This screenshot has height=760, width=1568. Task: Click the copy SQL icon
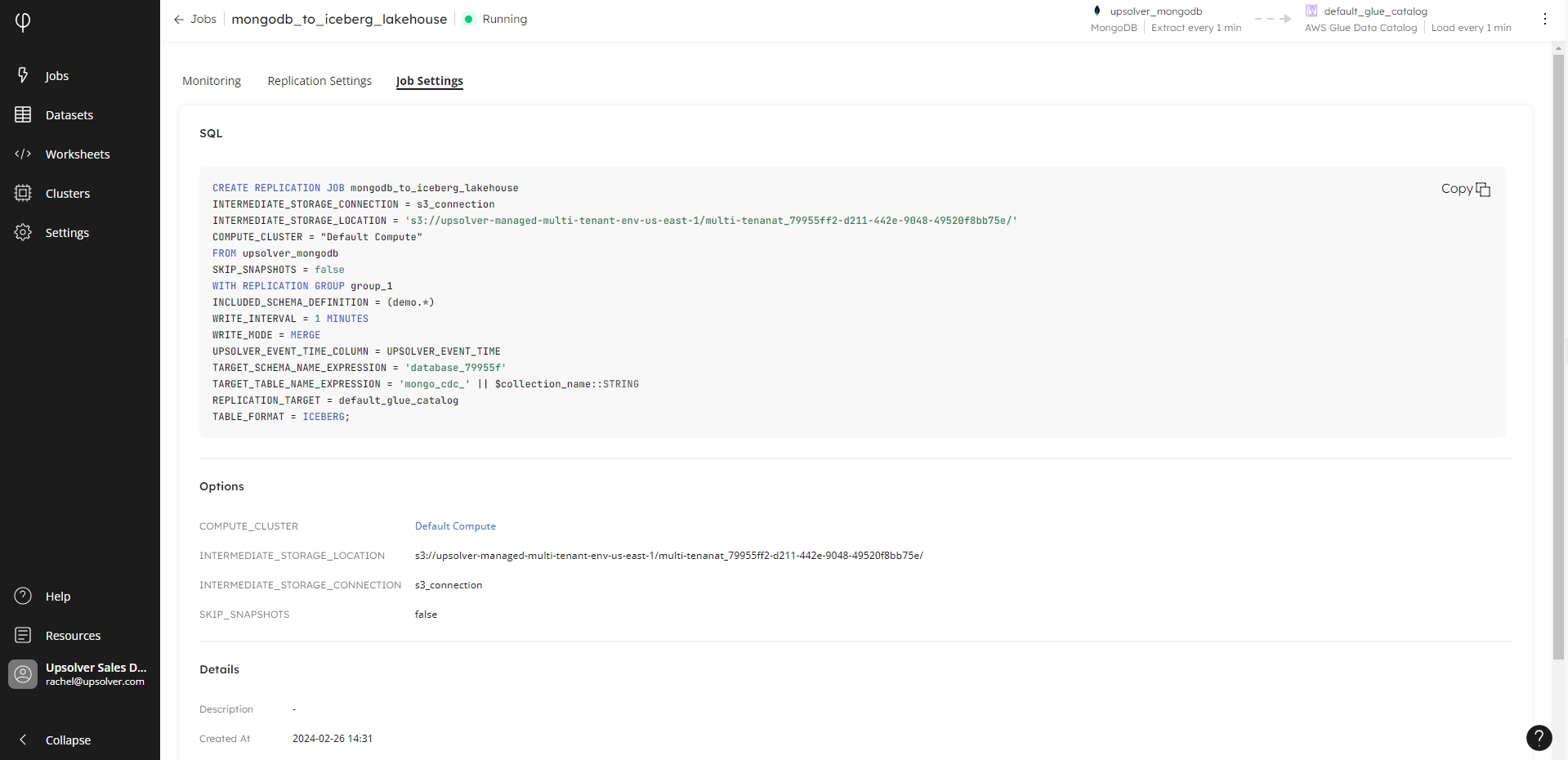point(1482,190)
